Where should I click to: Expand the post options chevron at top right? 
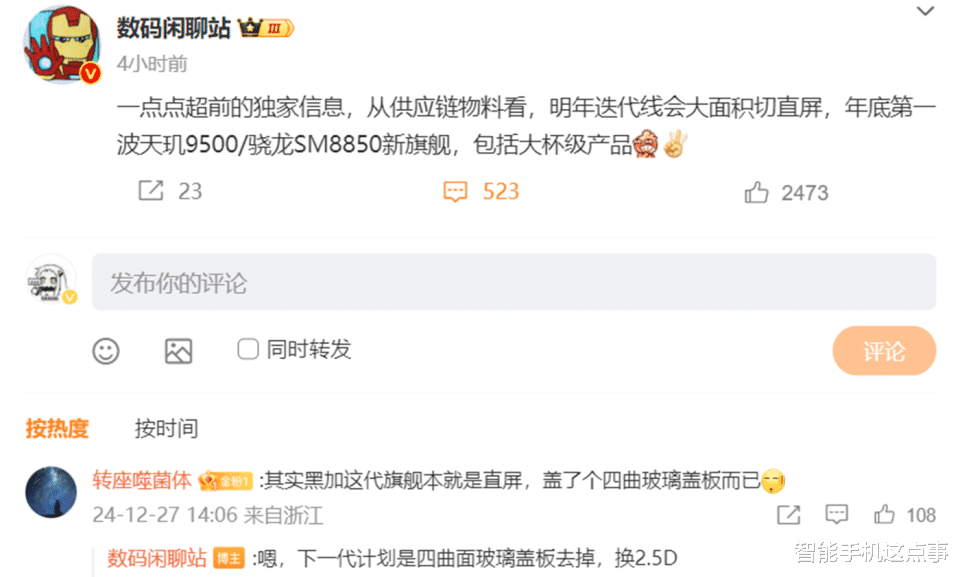pos(924,11)
